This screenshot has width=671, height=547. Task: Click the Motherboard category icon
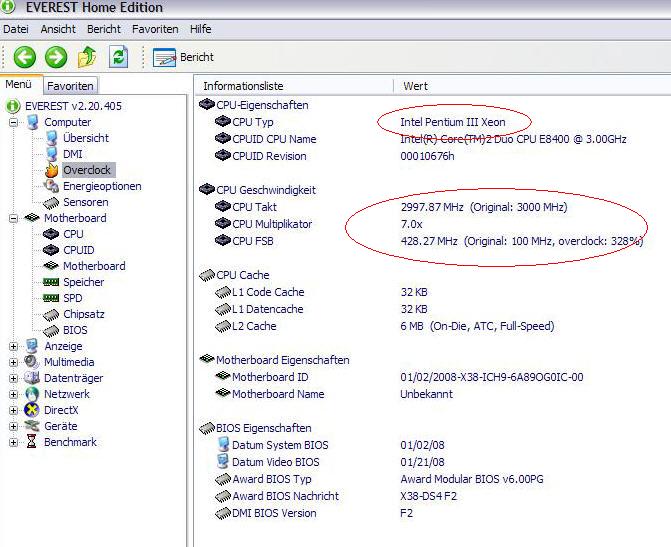tap(32, 217)
